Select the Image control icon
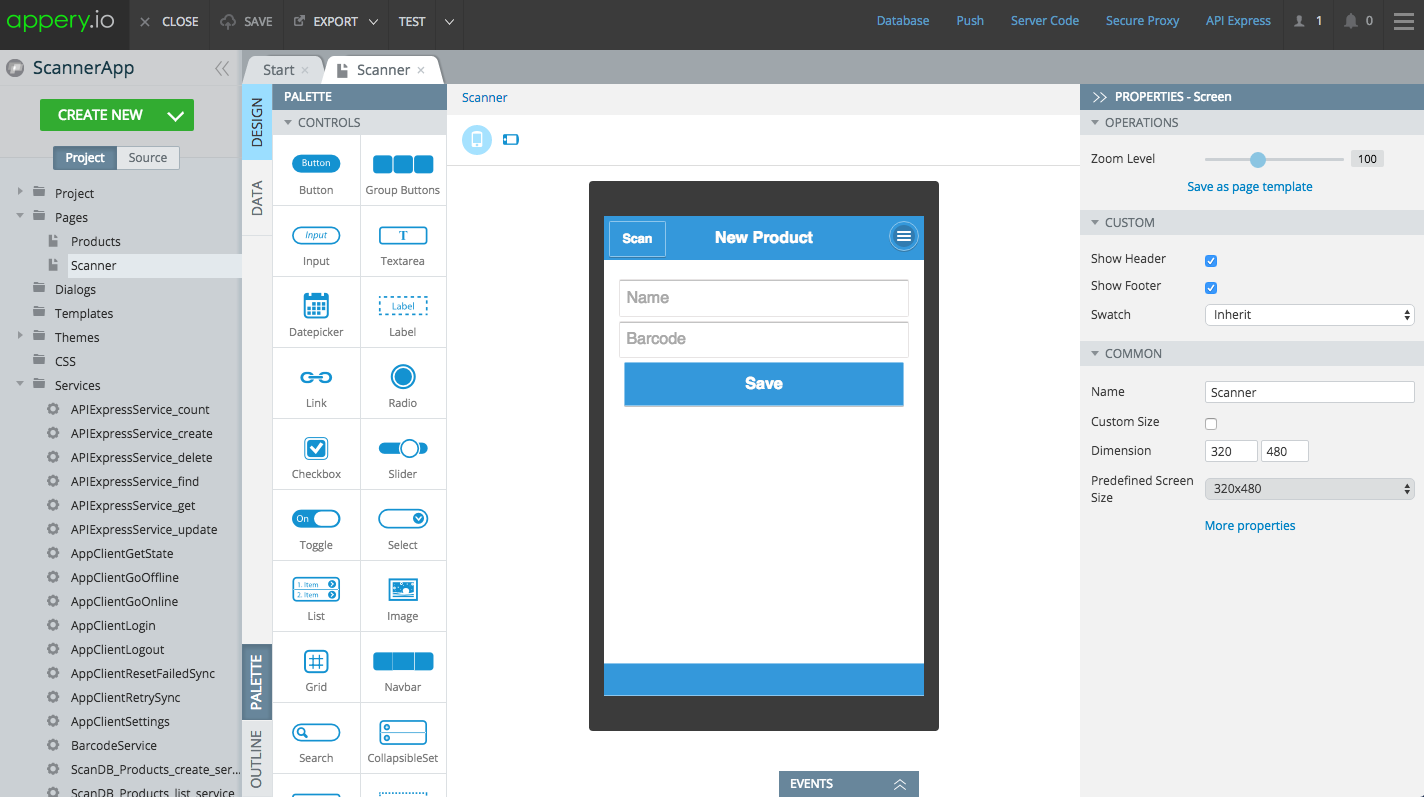This screenshot has width=1424, height=797. pyautogui.click(x=403, y=589)
